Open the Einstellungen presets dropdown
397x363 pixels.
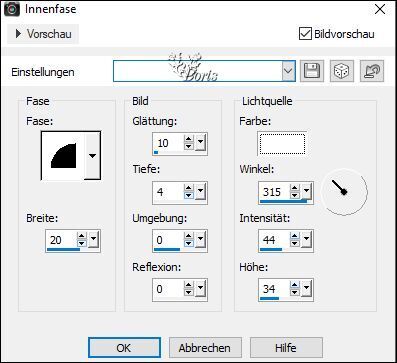click(x=288, y=71)
